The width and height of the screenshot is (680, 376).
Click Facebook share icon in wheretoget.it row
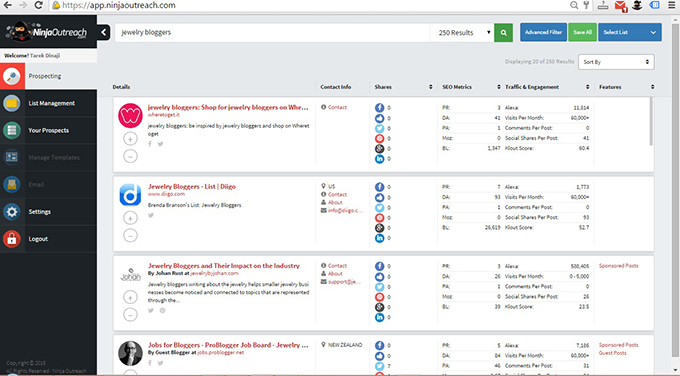[379, 108]
